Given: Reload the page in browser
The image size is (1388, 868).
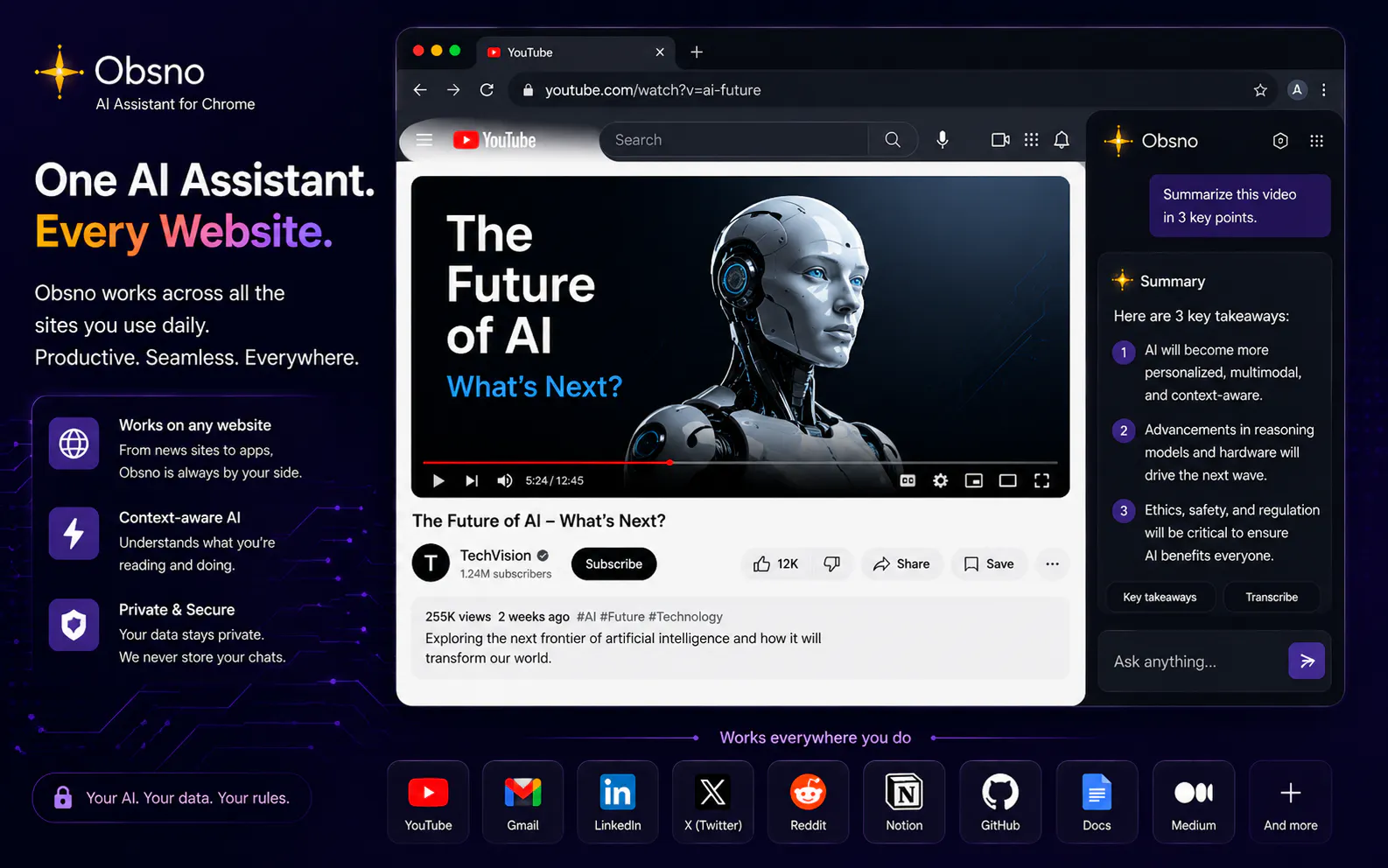Looking at the screenshot, I should point(487,90).
